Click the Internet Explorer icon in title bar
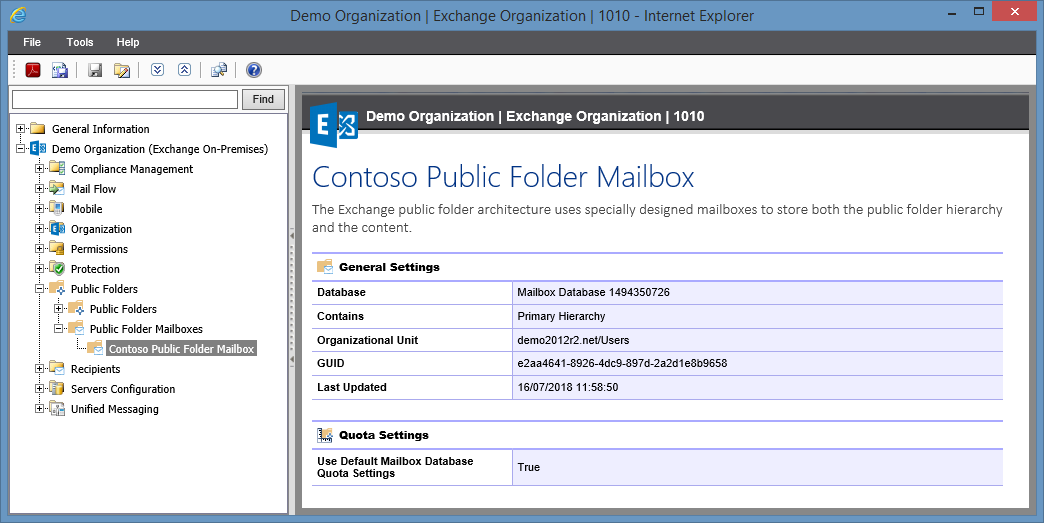Viewport: 1044px width, 523px height. 17,15
